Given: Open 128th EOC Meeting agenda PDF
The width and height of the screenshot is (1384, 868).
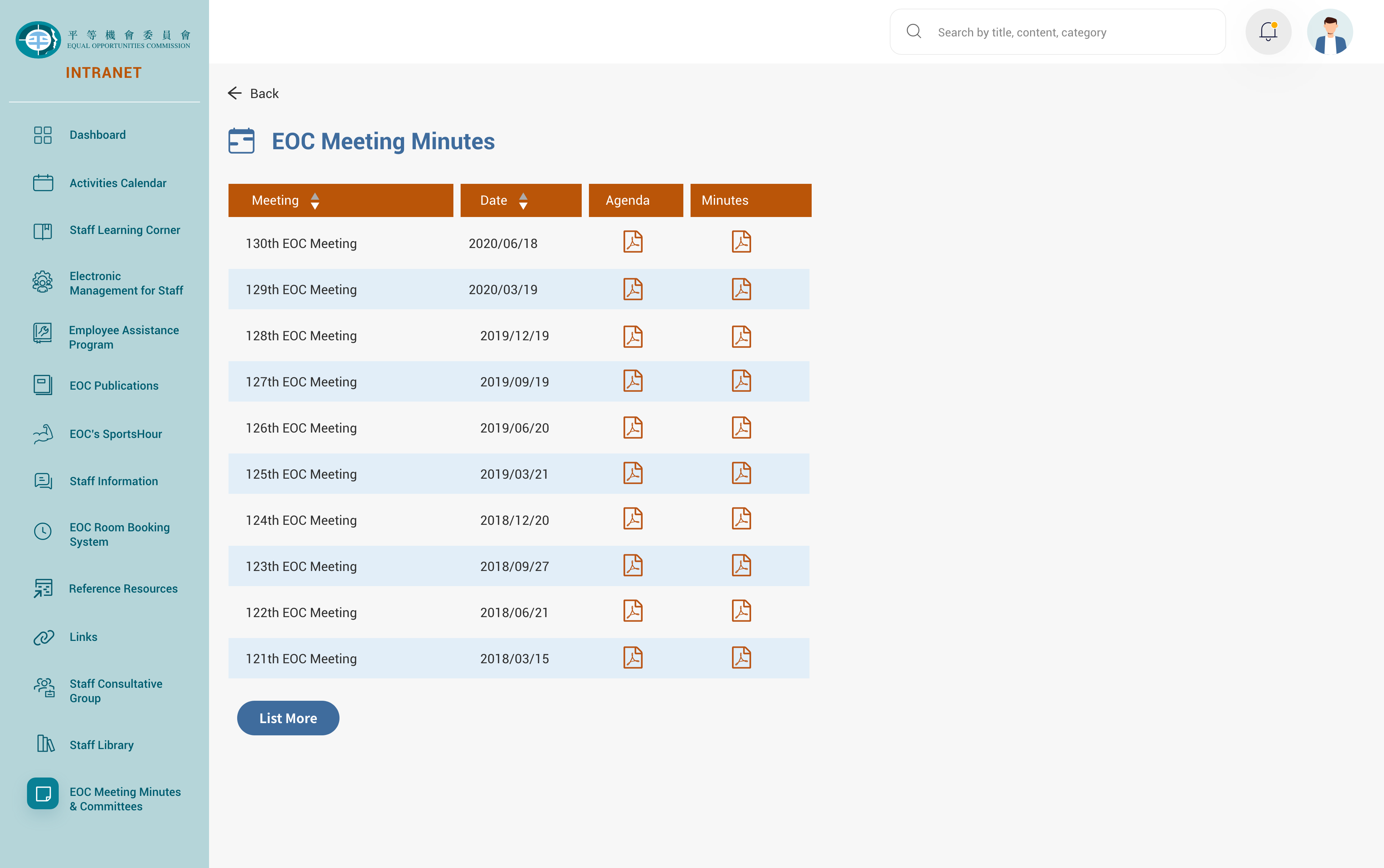Looking at the screenshot, I should point(633,337).
